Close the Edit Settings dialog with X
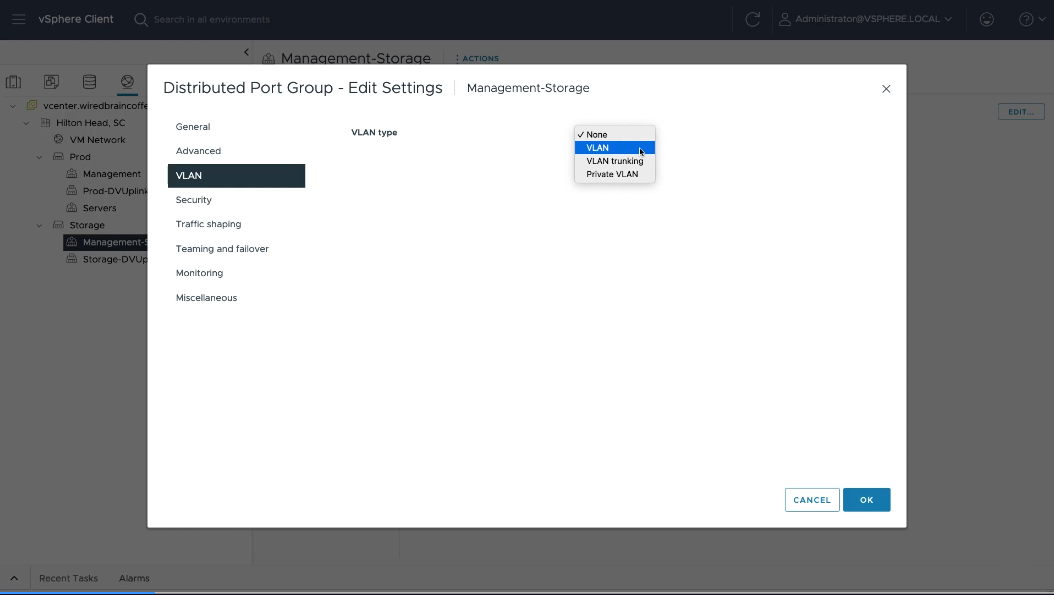The width and height of the screenshot is (1054, 595). click(885, 89)
